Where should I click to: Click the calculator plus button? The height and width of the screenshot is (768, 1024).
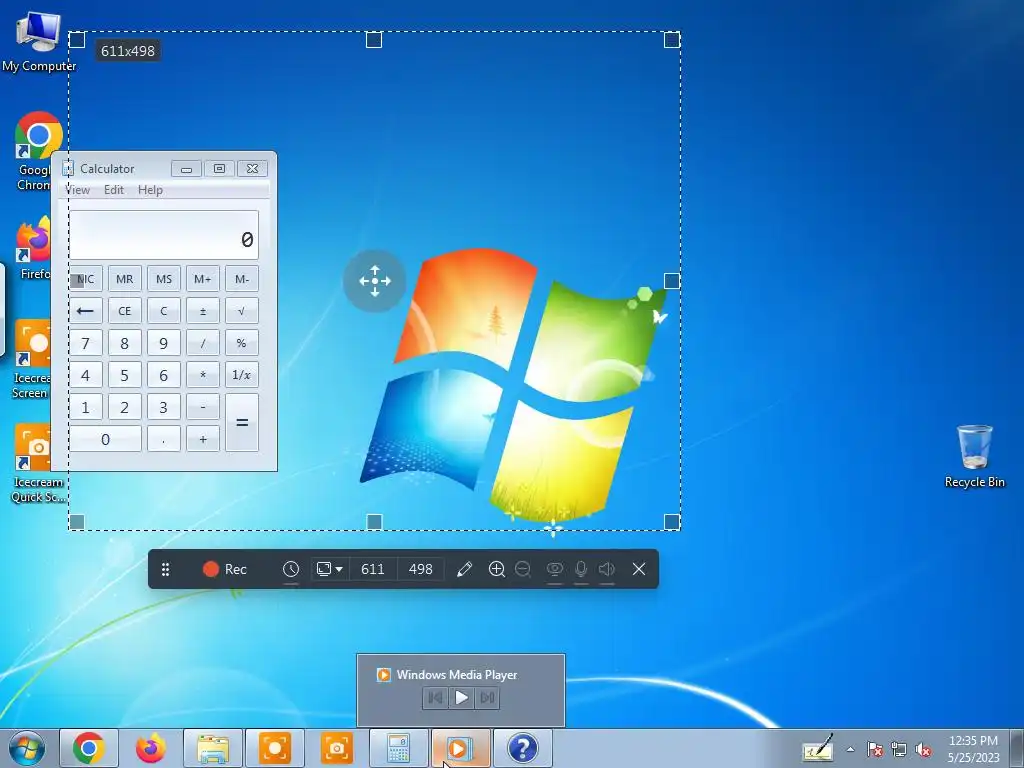point(202,440)
